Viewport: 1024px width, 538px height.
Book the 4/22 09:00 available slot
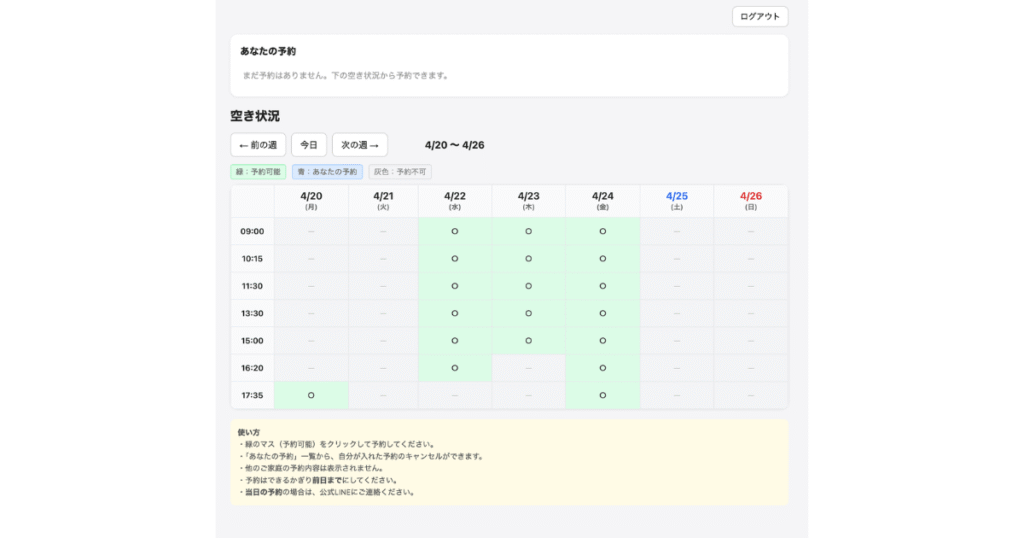(455, 231)
